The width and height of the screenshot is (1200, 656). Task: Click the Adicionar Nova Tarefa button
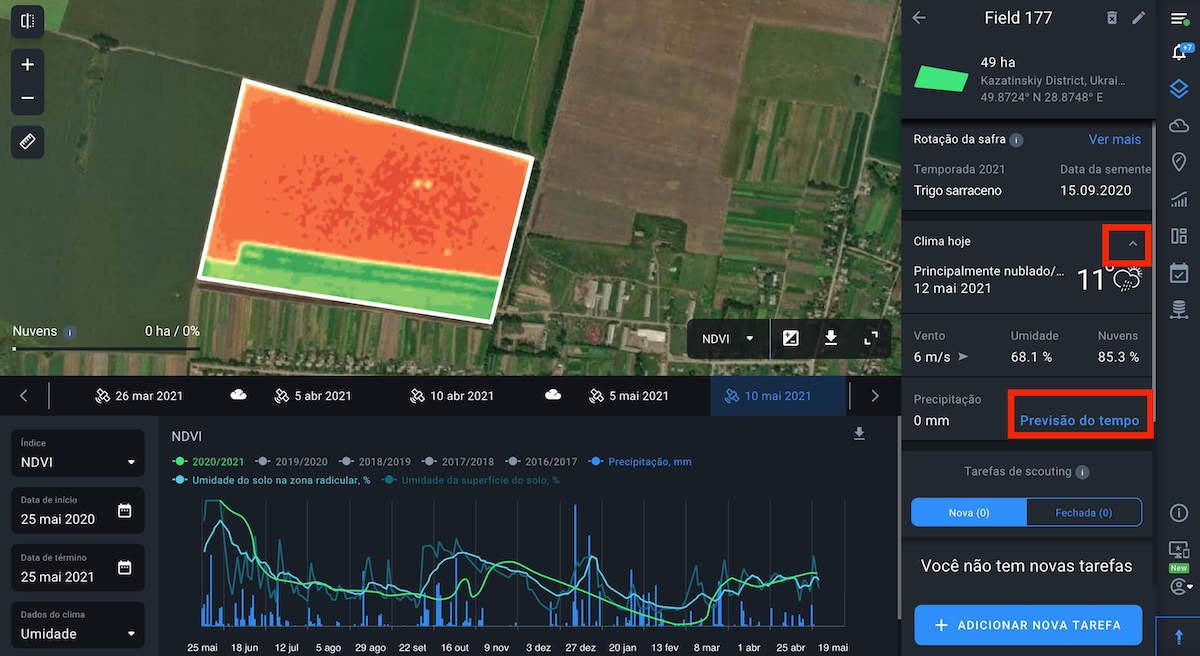1028,625
